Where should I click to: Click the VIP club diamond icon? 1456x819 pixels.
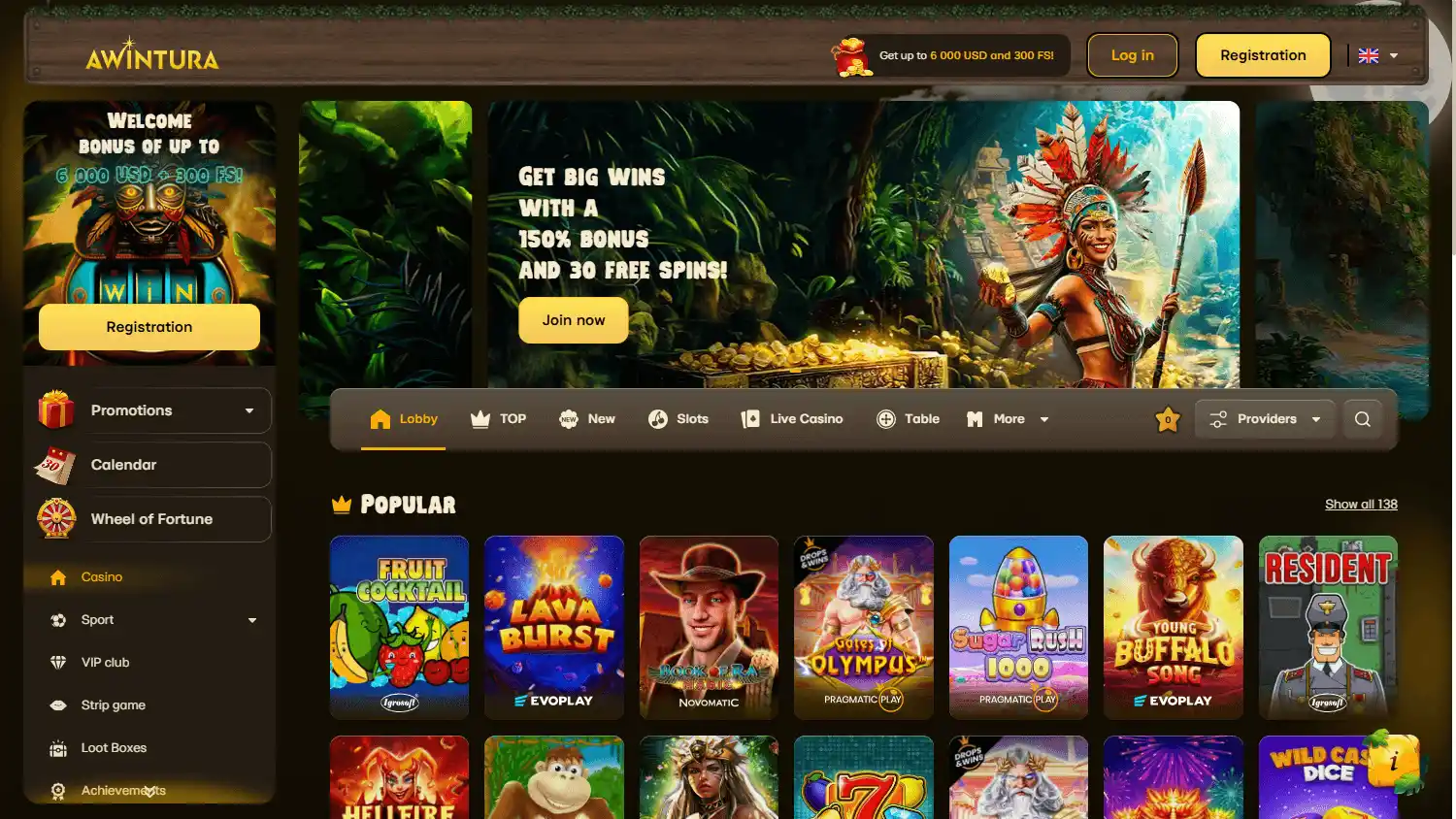(58, 663)
